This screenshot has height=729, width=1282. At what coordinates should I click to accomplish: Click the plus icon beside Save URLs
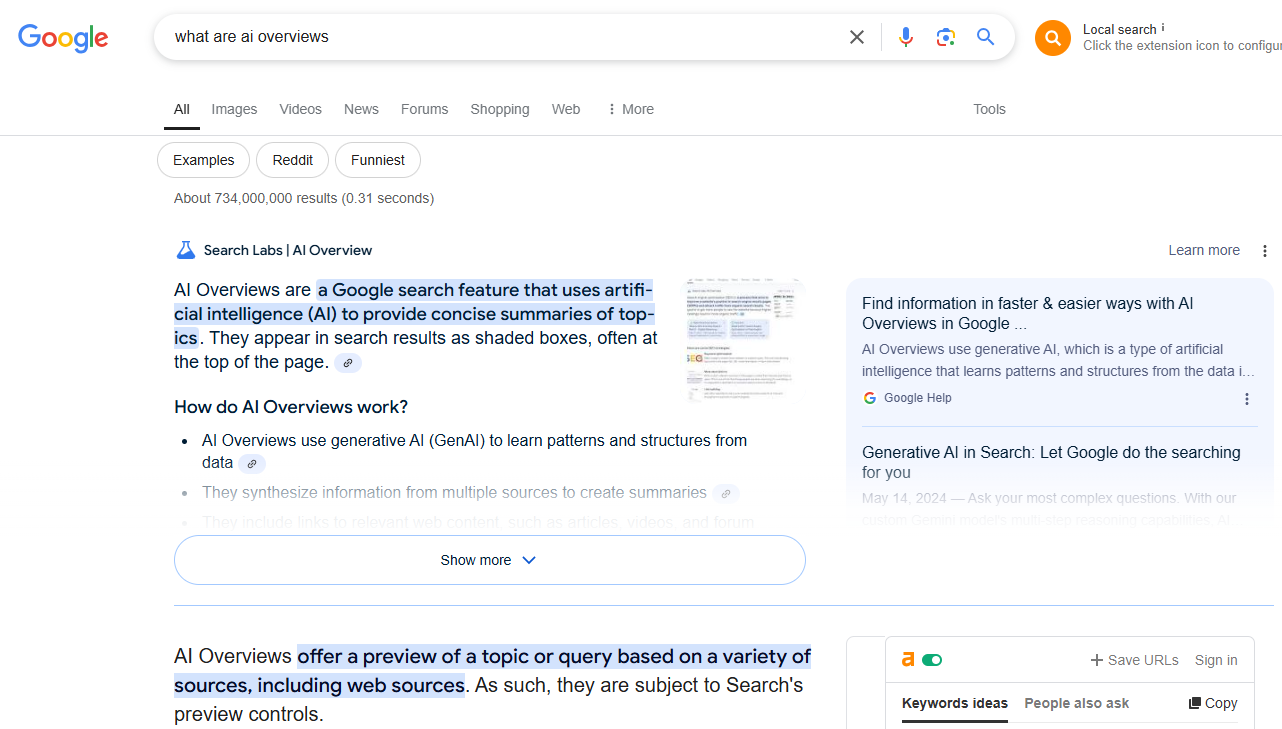pos(1097,660)
